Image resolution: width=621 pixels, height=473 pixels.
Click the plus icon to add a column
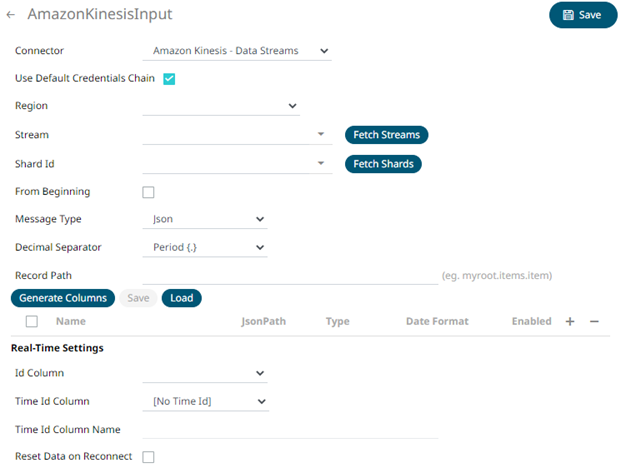pyautogui.click(x=570, y=322)
